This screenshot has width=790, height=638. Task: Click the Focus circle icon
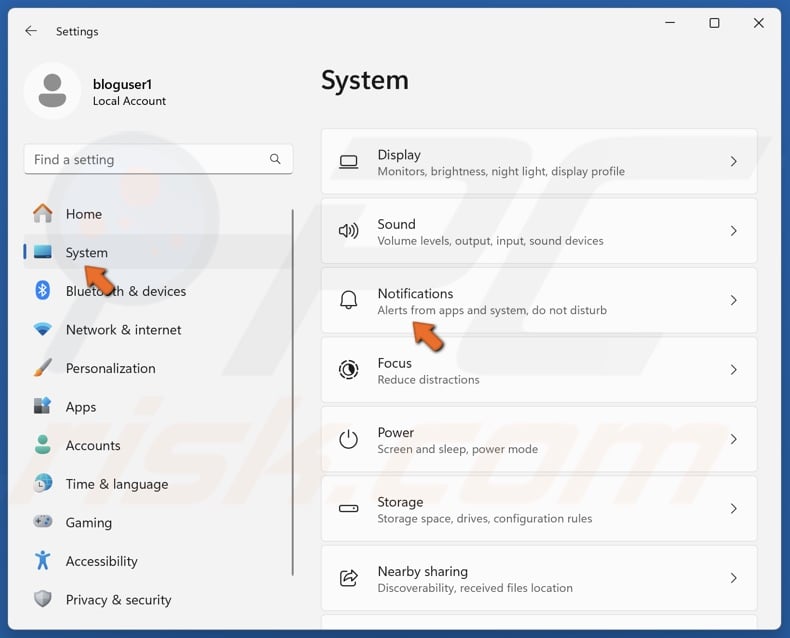(x=349, y=370)
